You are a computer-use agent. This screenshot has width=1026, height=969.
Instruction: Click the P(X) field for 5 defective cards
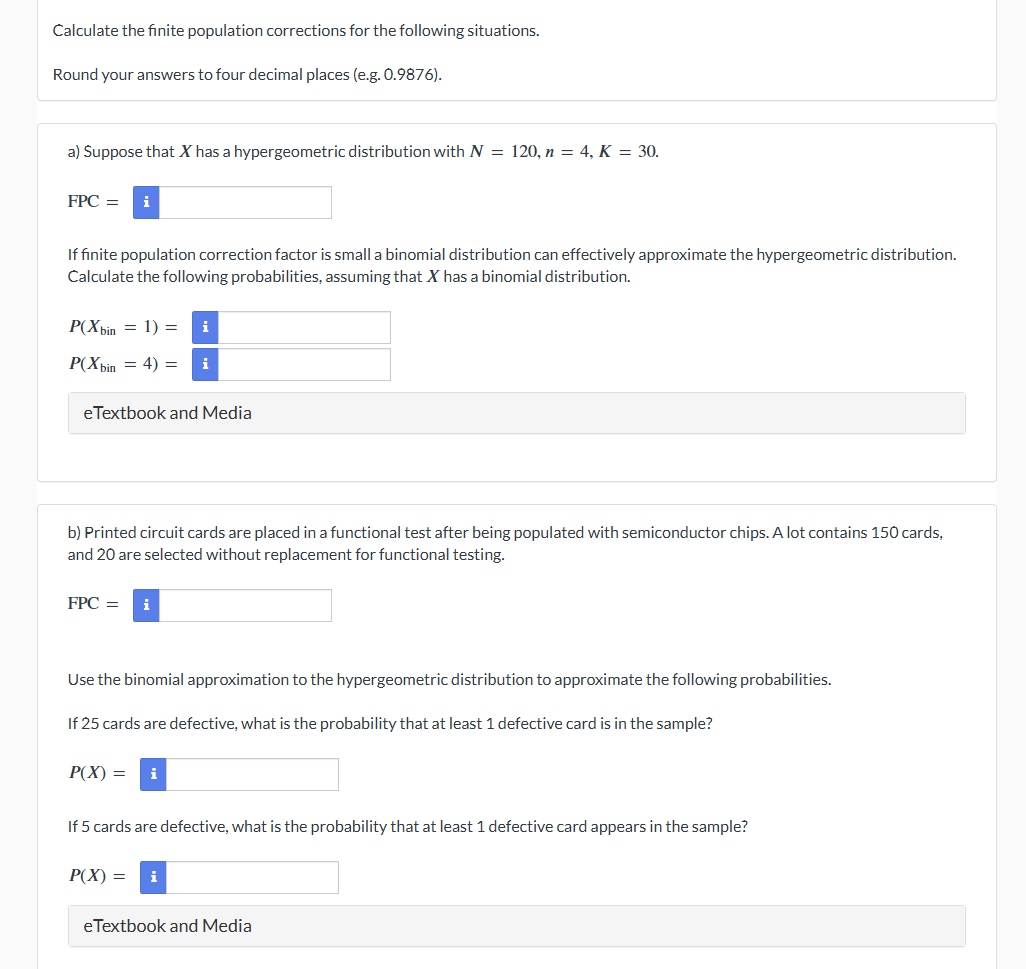(x=252, y=877)
